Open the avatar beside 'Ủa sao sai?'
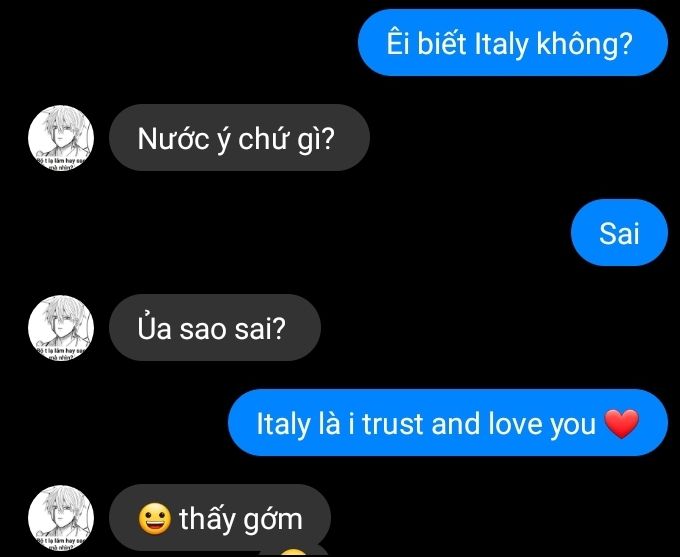The width and height of the screenshot is (680, 557). 61,328
